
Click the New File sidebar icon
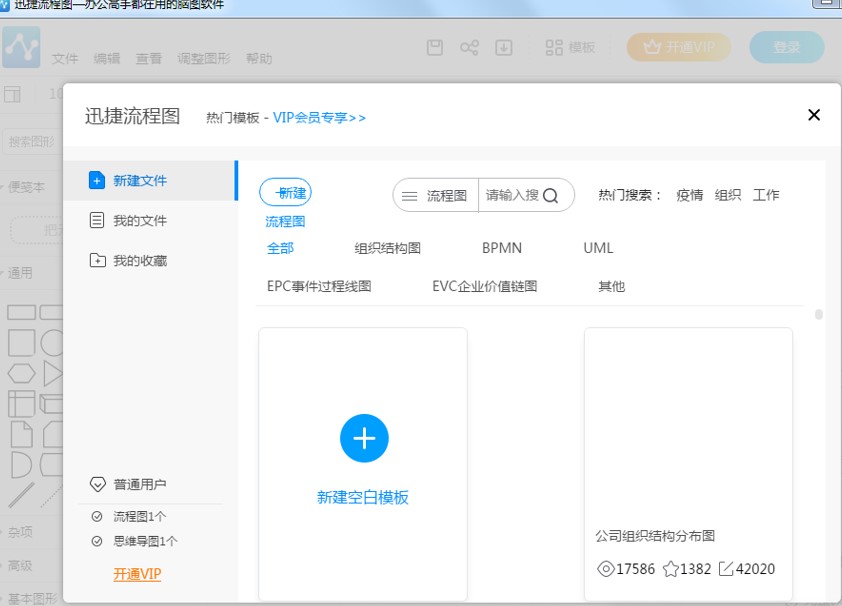[97, 181]
